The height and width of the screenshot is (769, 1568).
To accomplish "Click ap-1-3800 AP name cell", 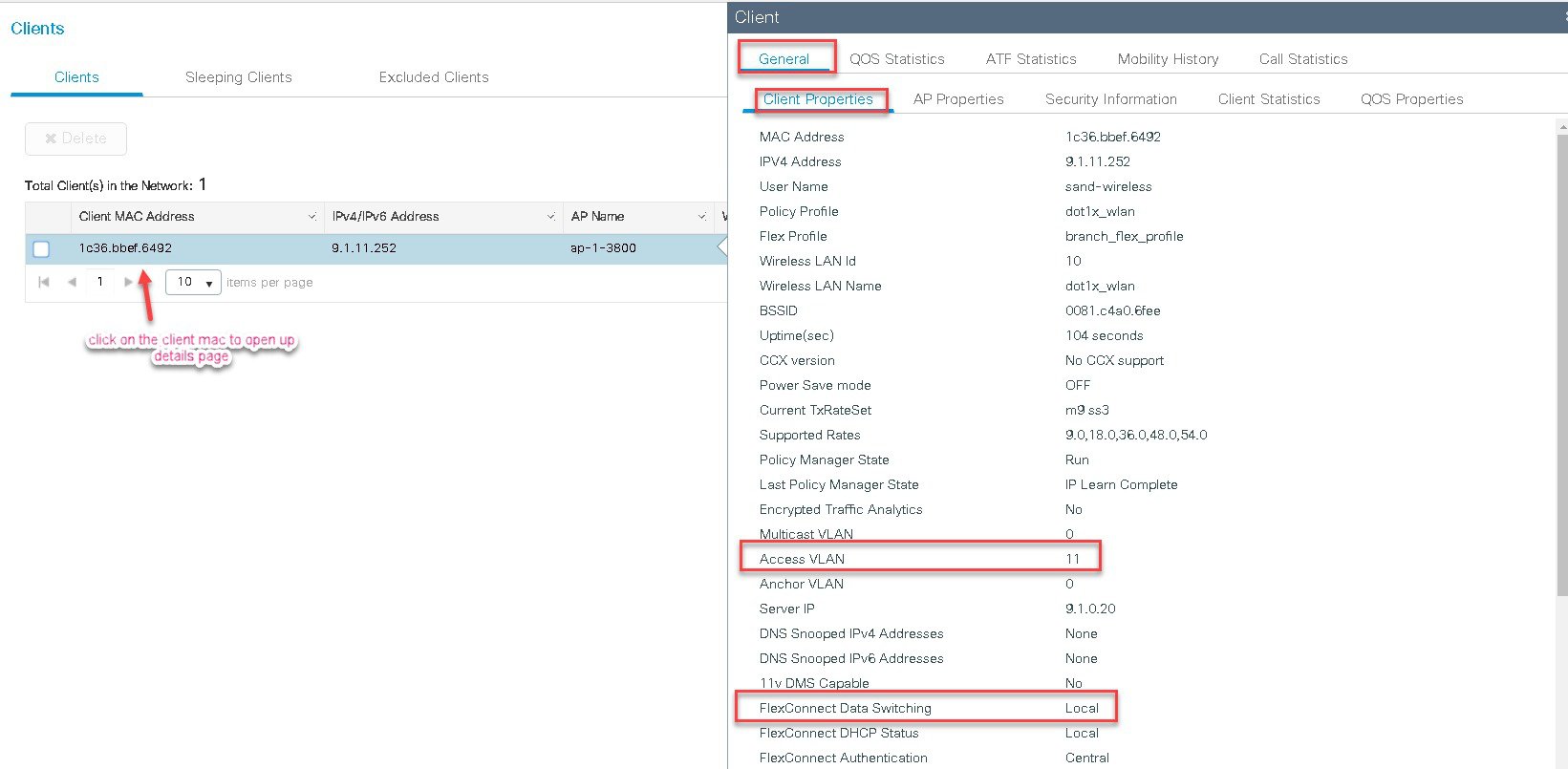I will click(603, 248).
